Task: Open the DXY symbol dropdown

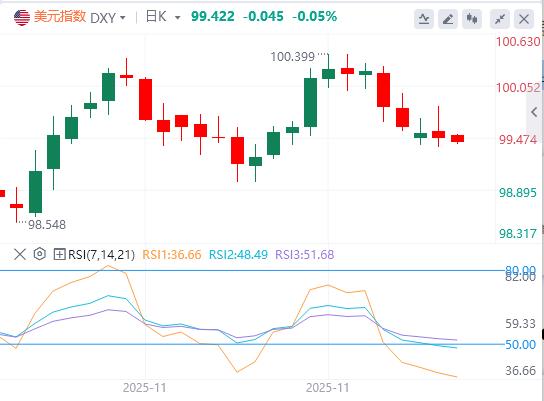Action: coord(108,18)
